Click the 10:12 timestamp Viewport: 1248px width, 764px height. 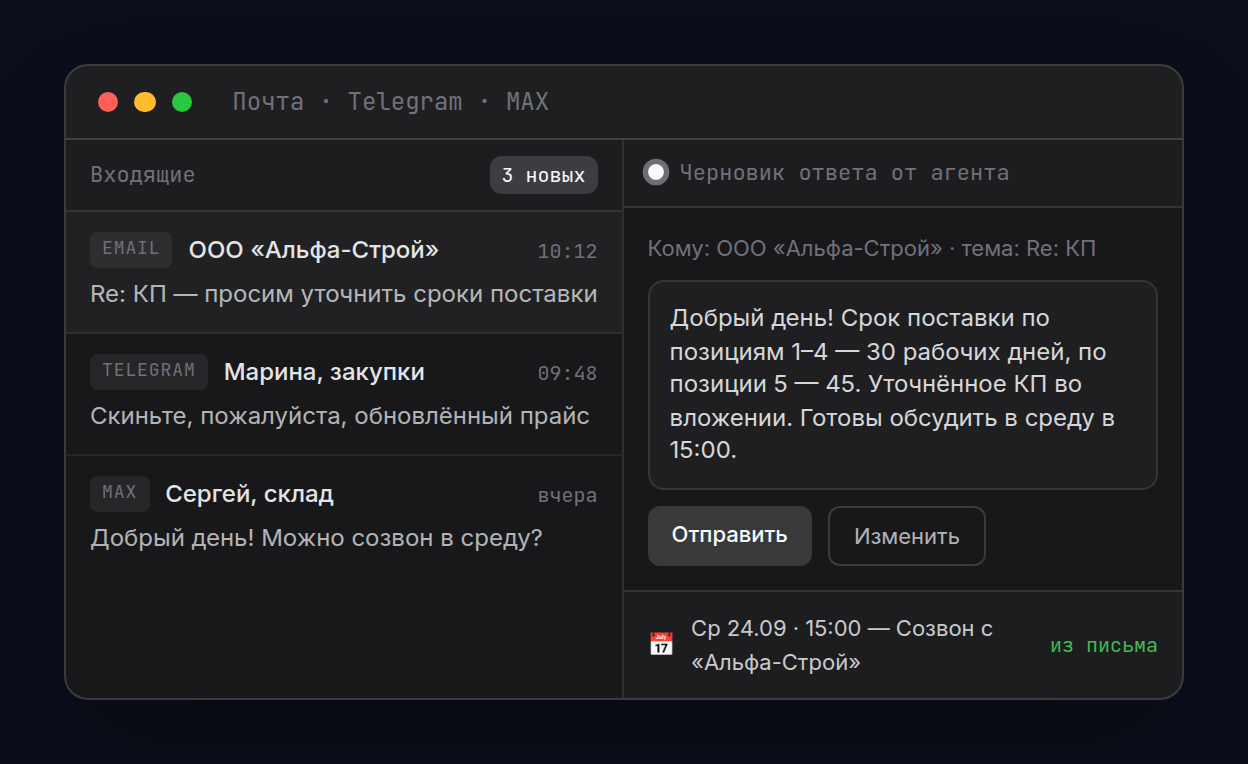(x=567, y=252)
